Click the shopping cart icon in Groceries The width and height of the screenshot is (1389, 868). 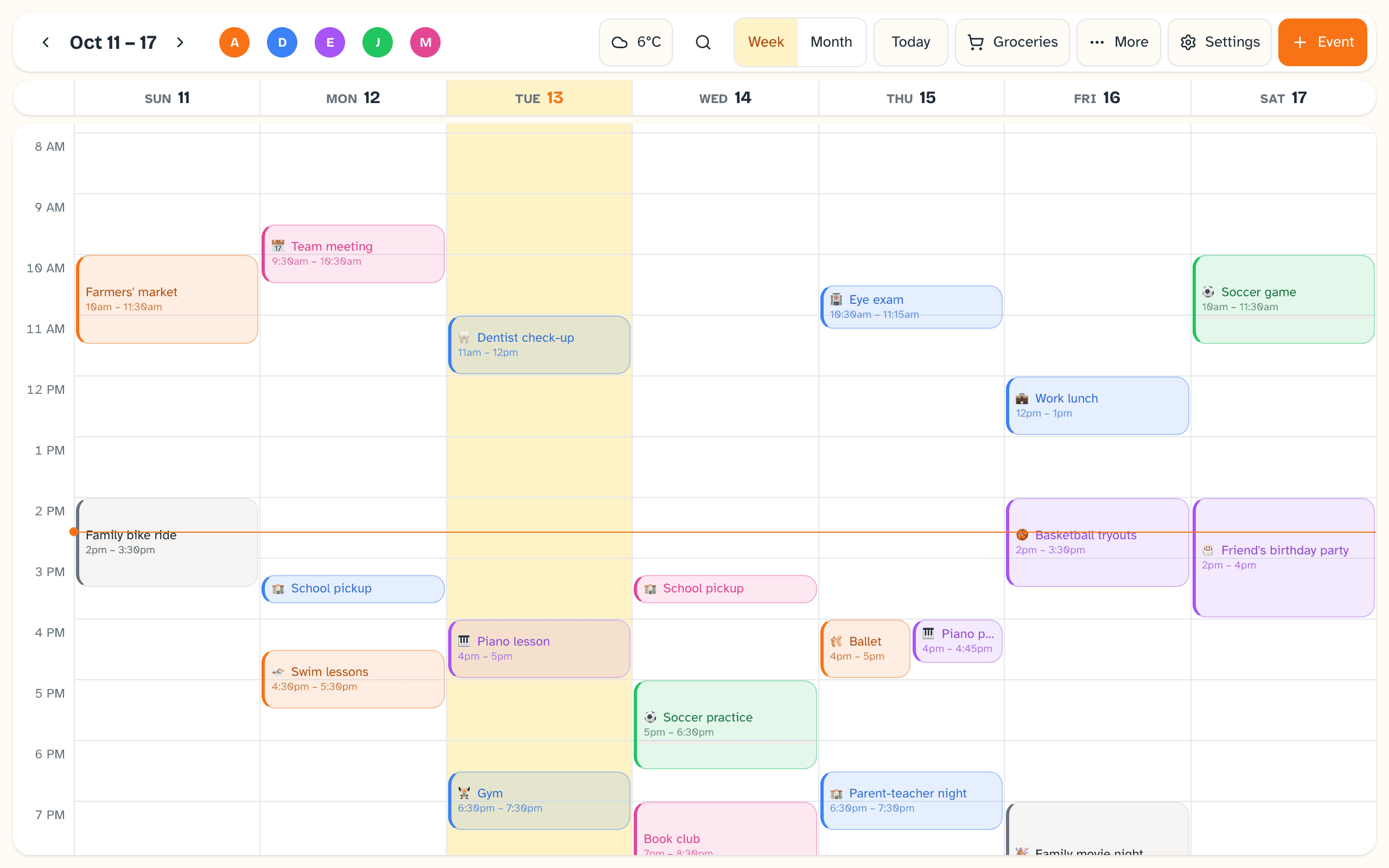coord(976,42)
